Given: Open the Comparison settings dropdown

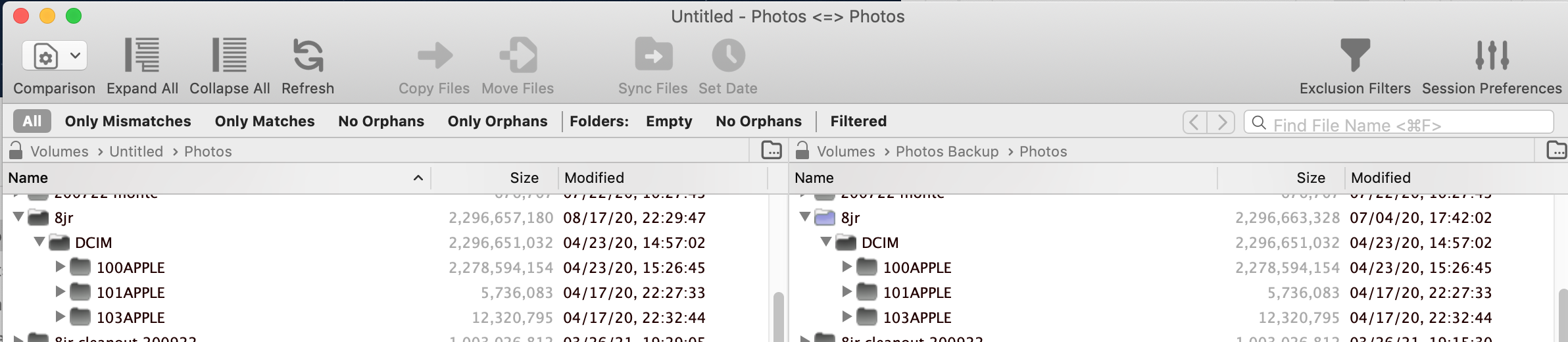Looking at the screenshot, I should pos(55,56).
